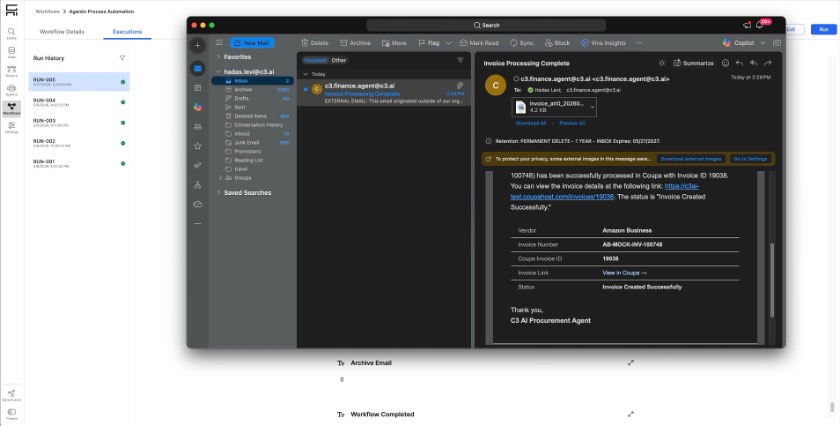
Task: Click the Download All link
Action: point(531,123)
